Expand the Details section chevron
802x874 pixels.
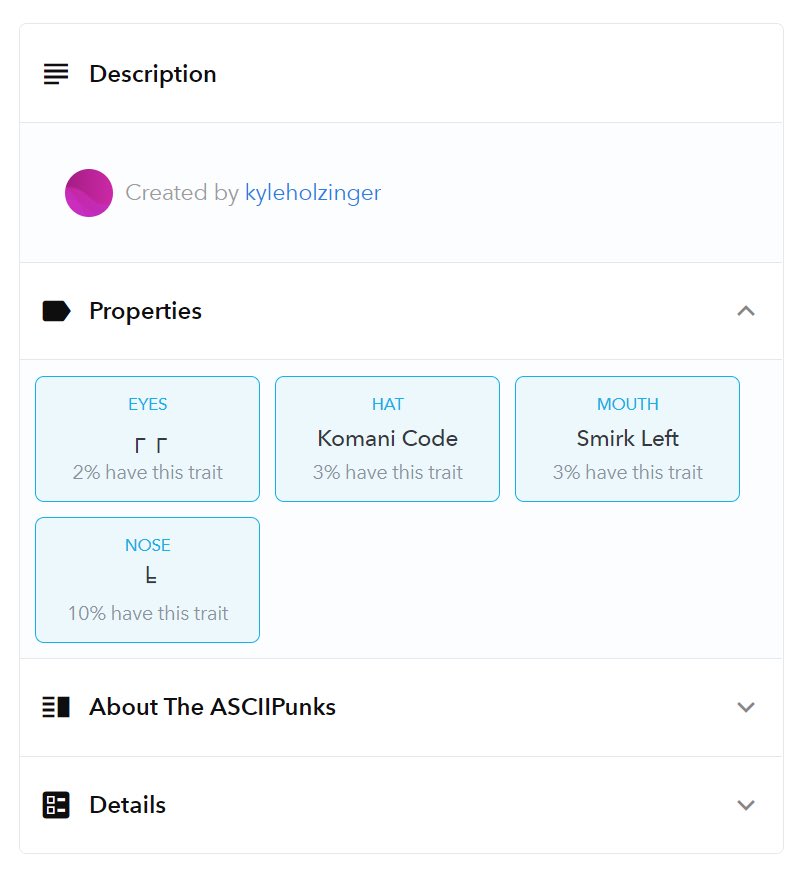click(x=746, y=805)
